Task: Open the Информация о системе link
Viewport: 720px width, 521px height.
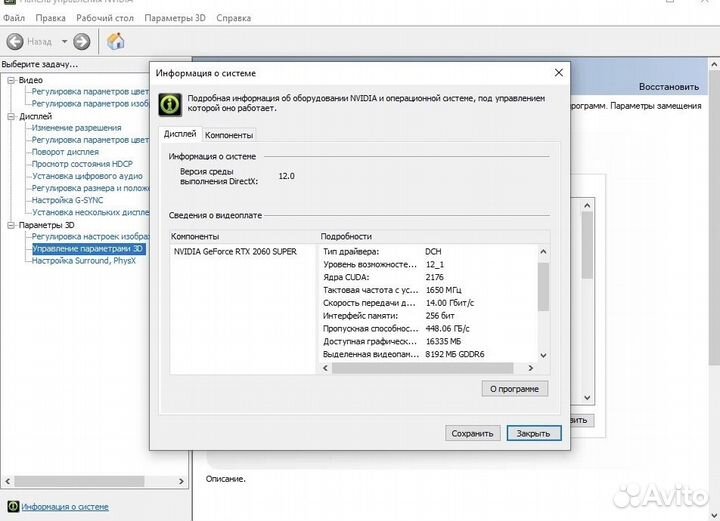Action: tap(65, 507)
